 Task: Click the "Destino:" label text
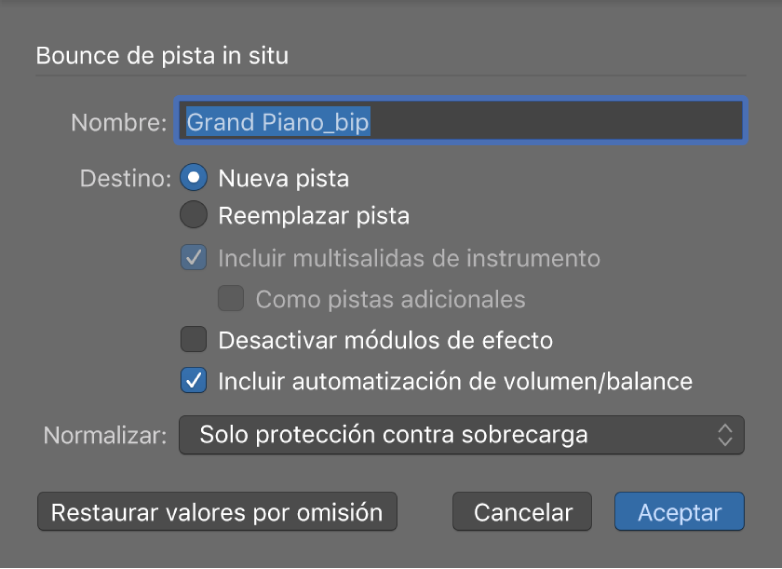click(x=126, y=180)
